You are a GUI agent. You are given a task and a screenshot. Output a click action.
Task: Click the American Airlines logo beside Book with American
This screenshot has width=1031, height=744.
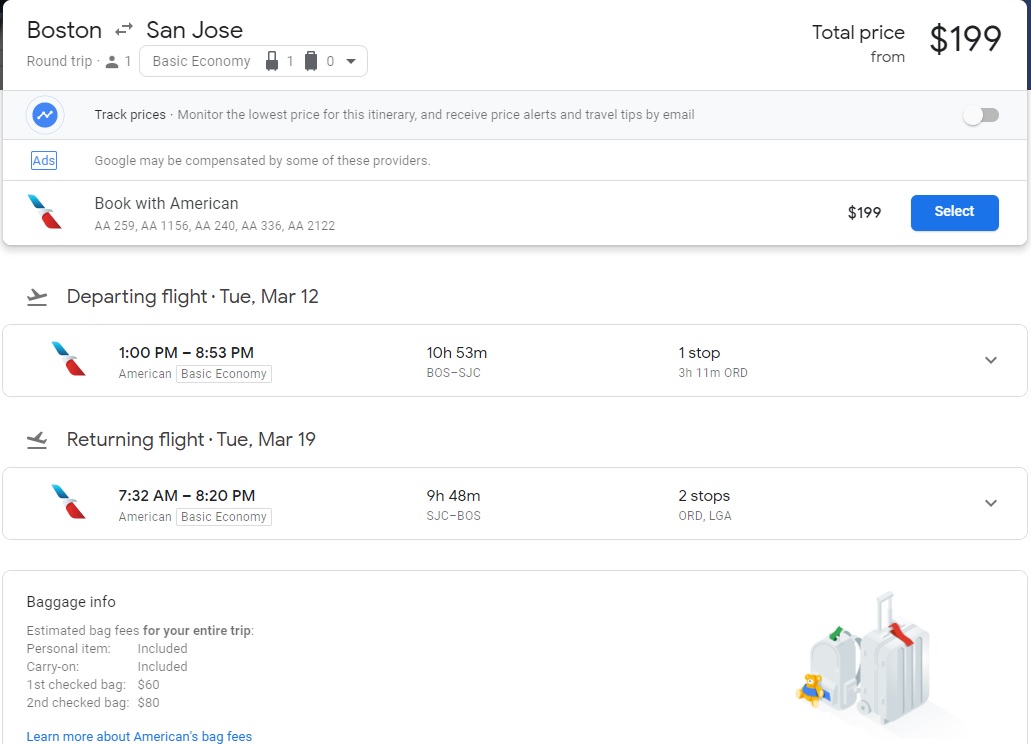pos(45,212)
